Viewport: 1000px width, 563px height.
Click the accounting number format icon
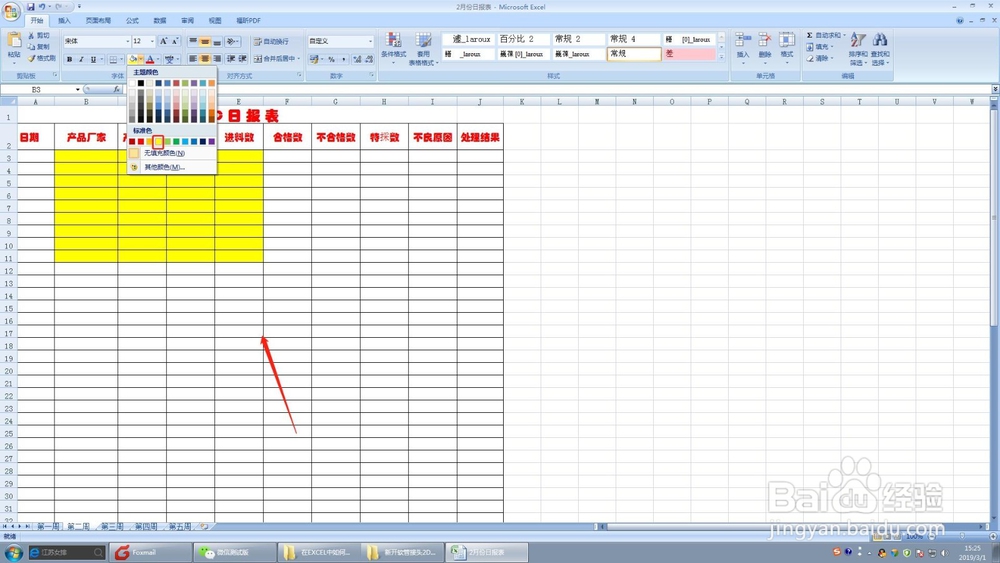tap(314, 59)
